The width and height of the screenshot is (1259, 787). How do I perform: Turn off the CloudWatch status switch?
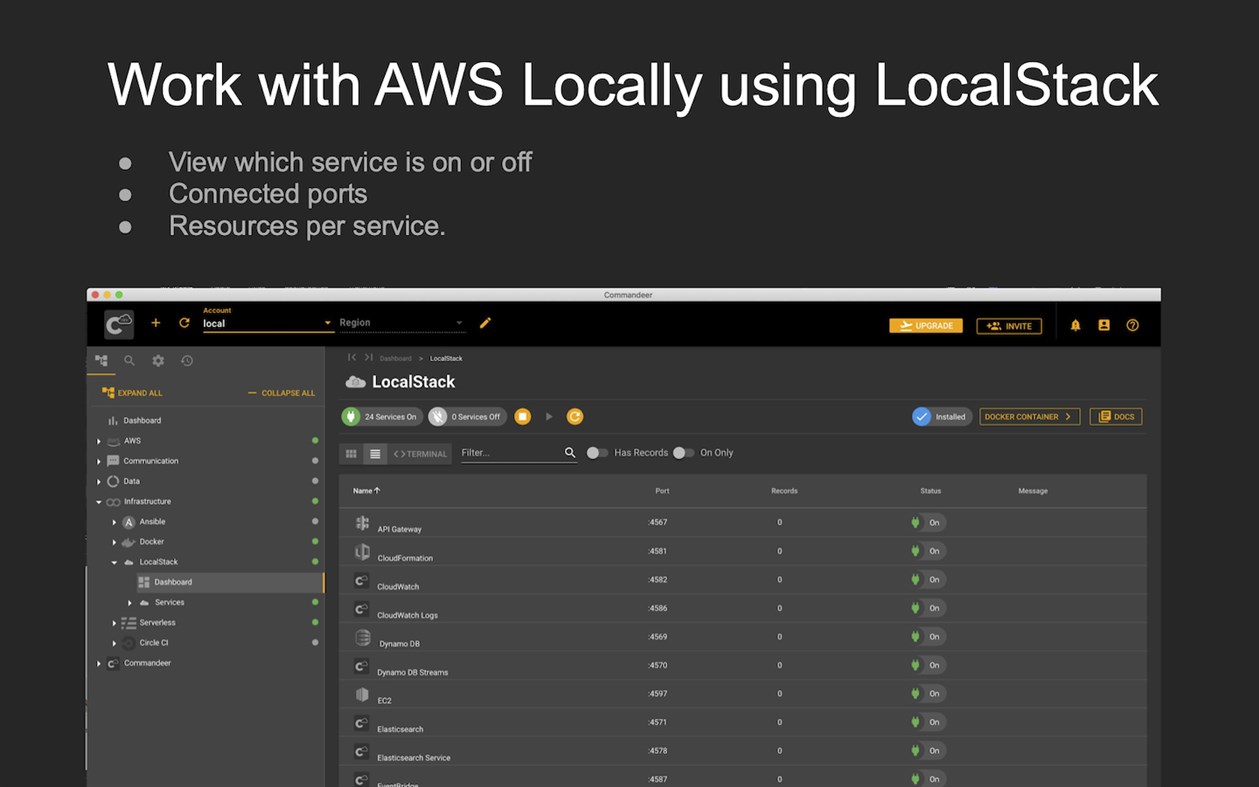click(x=928, y=579)
